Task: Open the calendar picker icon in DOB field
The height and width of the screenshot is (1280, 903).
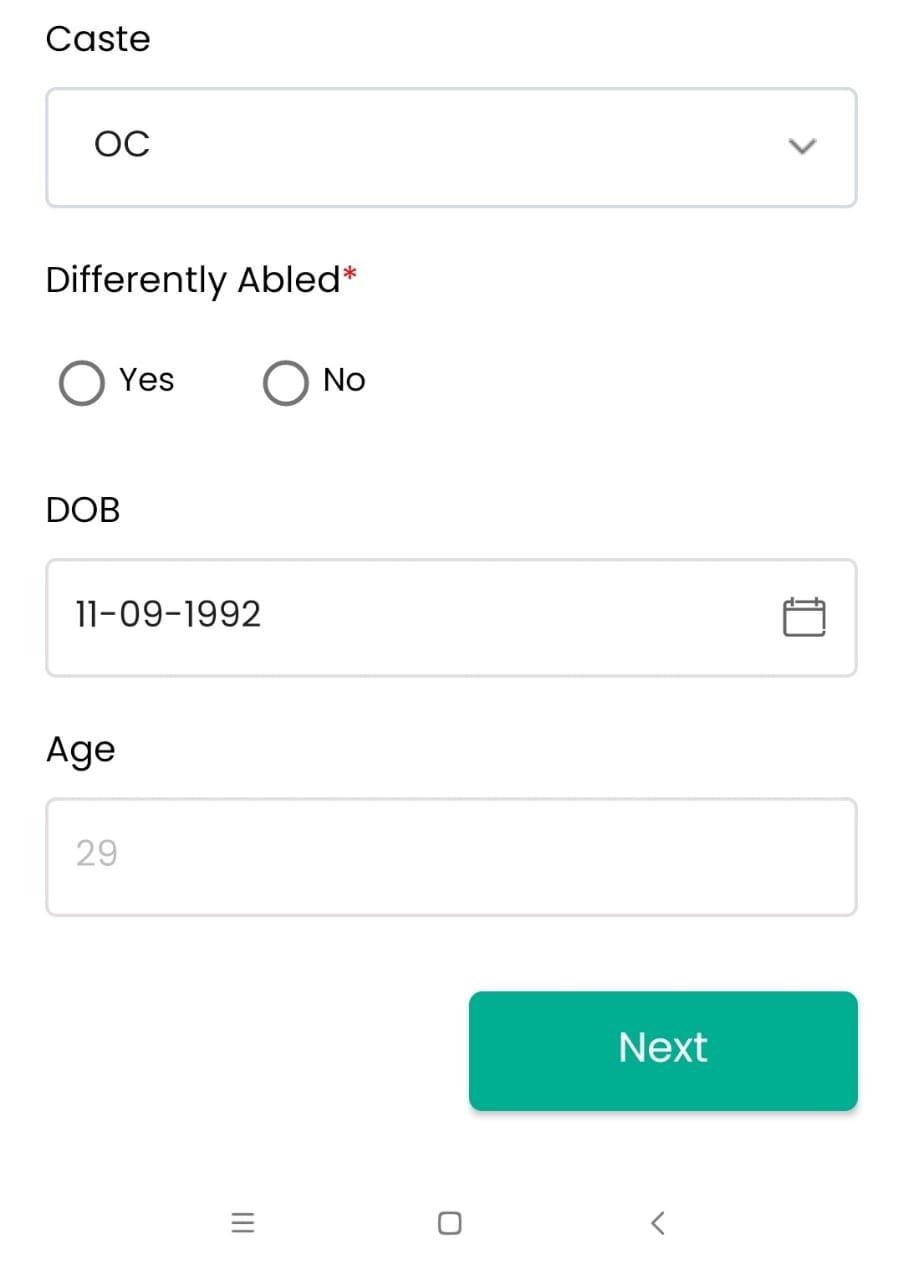Action: click(x=803, y=617)
